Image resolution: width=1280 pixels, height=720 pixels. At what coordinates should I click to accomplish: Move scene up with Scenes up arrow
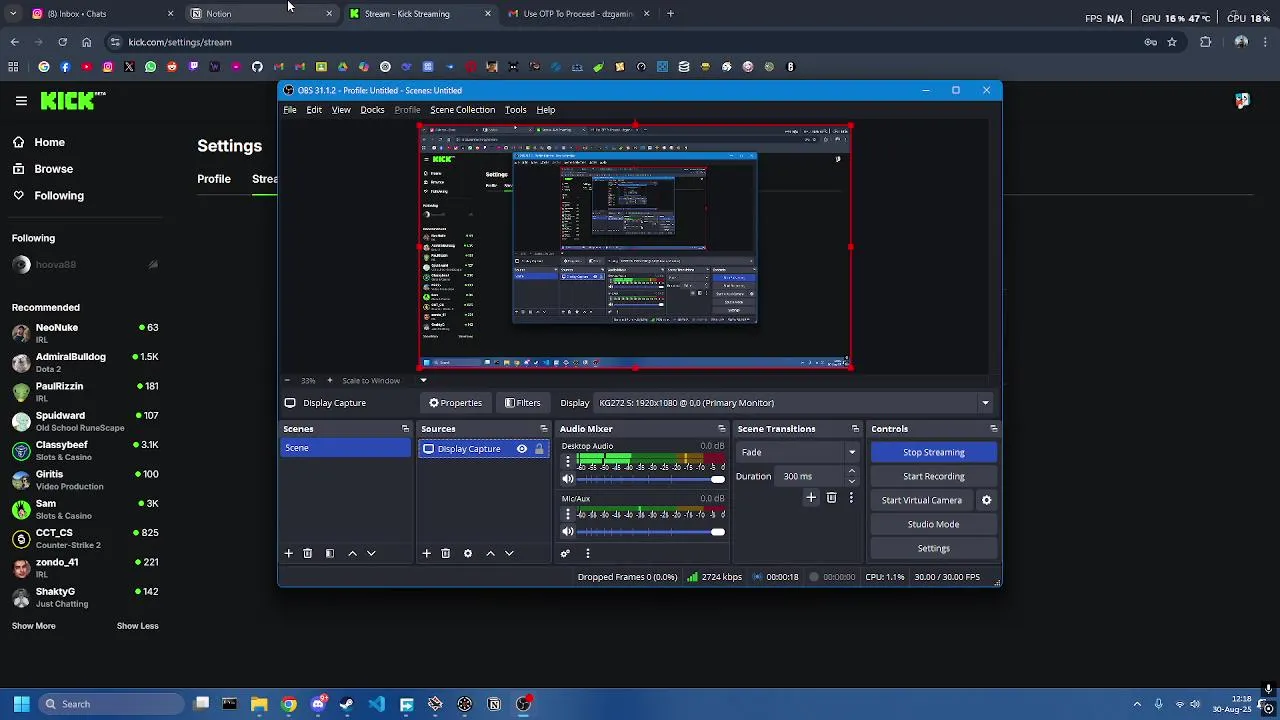pos(352,553)
